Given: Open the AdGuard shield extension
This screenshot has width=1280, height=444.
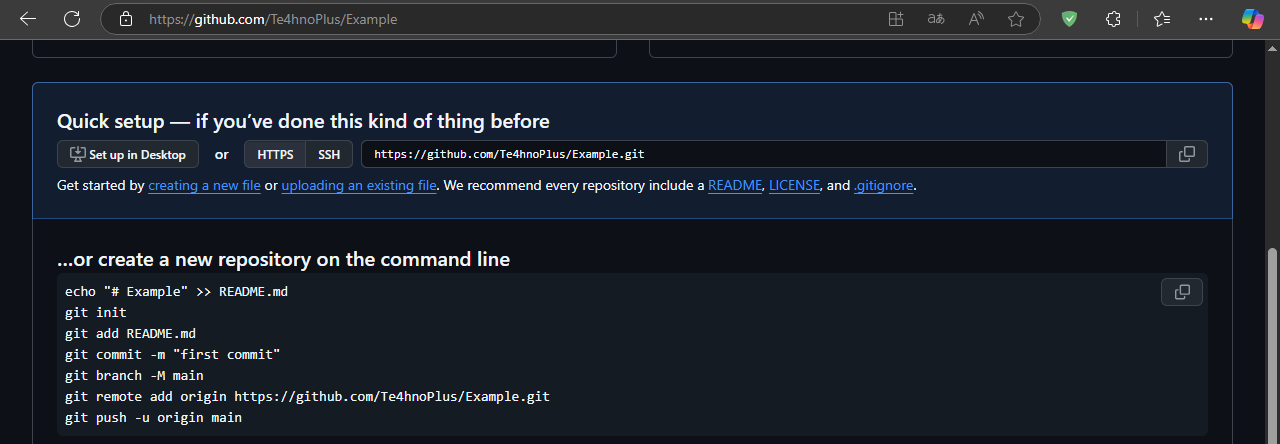Looking at the screenshot, I should click(1069, 19).
